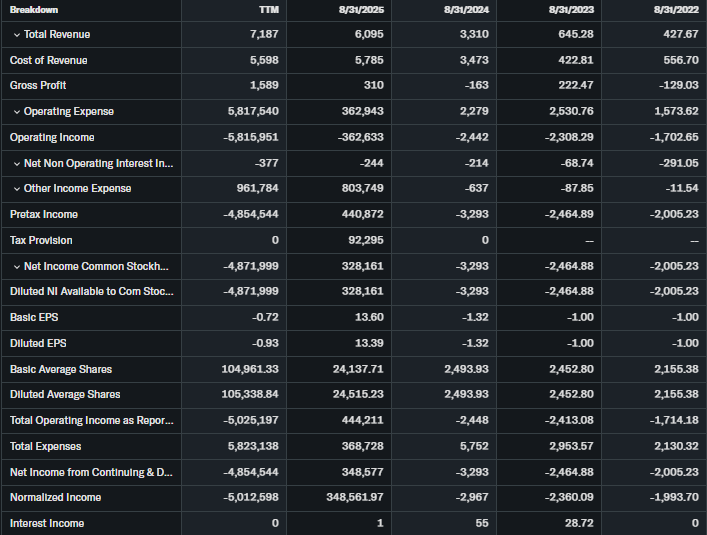Collapse the Total Revenue row chevron
This screenshot has width=707, height=535.
click(x=16, y=35)
